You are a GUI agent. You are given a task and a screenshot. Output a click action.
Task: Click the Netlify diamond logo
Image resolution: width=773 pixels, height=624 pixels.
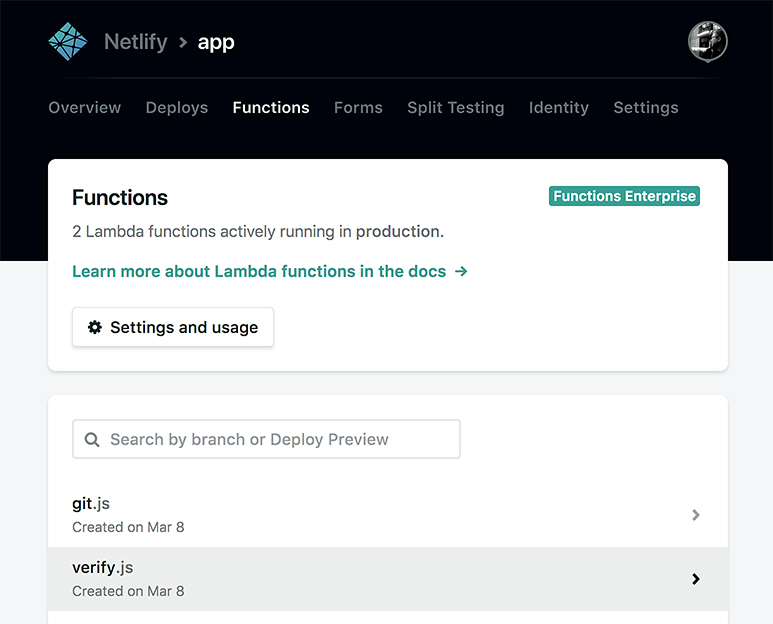click(68, 41)
